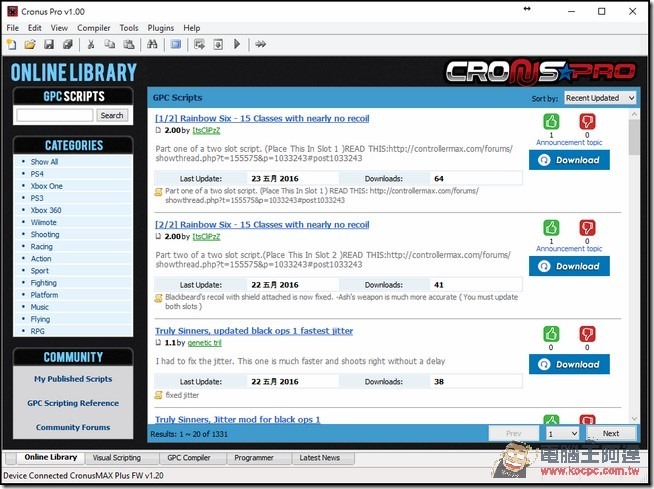This screenshot has height=489, width=654.
Task: Open the GPC Scripting Reference link
Action: [x=73, y=403]
